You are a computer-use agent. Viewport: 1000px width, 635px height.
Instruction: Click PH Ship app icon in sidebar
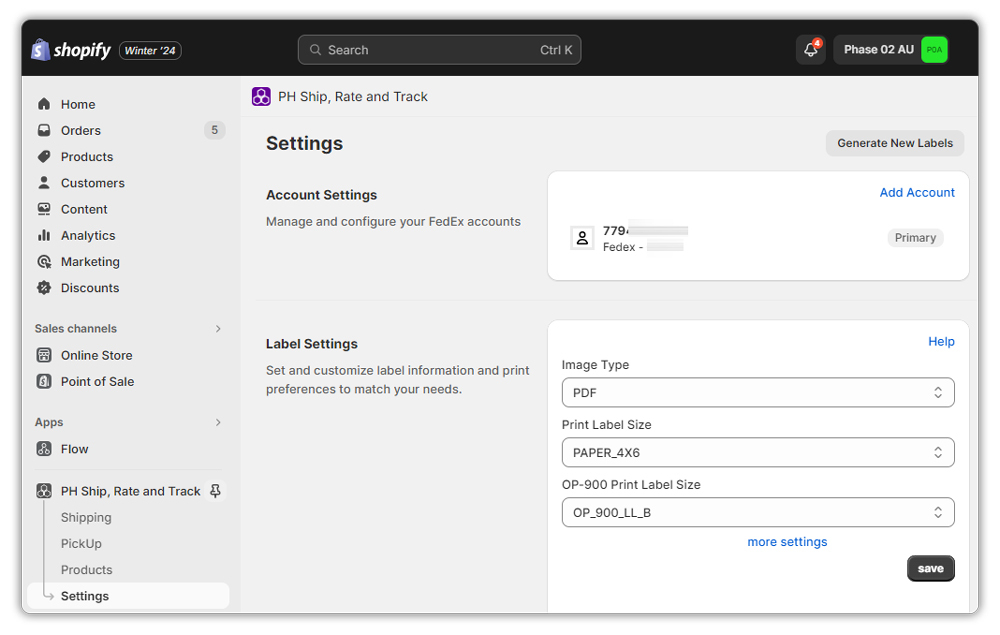click(44, 491)
